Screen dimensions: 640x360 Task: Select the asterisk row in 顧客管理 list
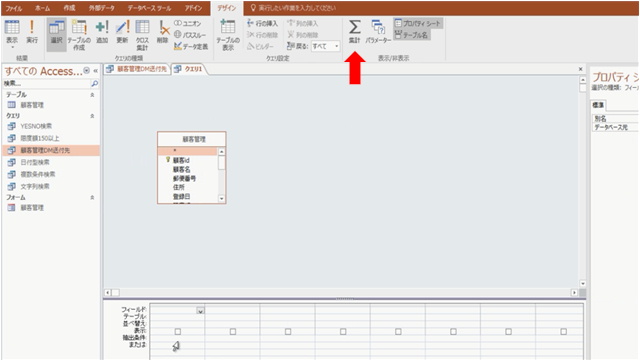(188, 151)
